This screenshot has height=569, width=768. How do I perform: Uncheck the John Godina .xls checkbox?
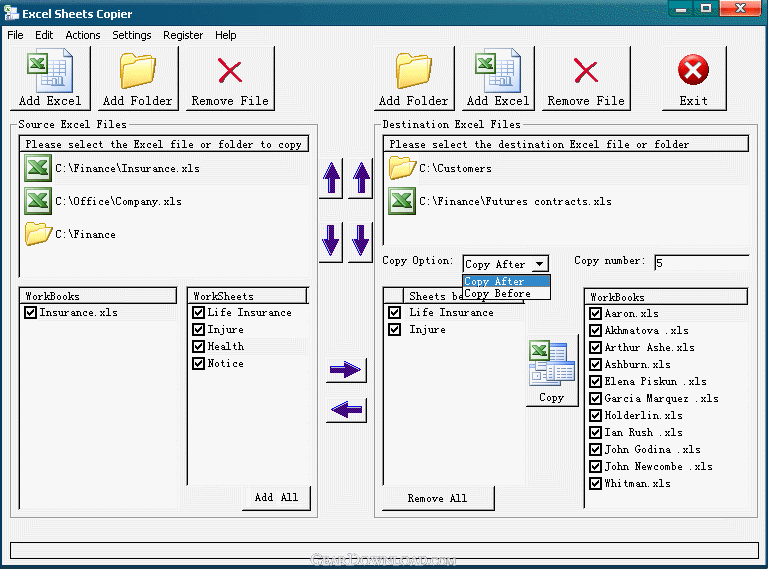[596, 450]
